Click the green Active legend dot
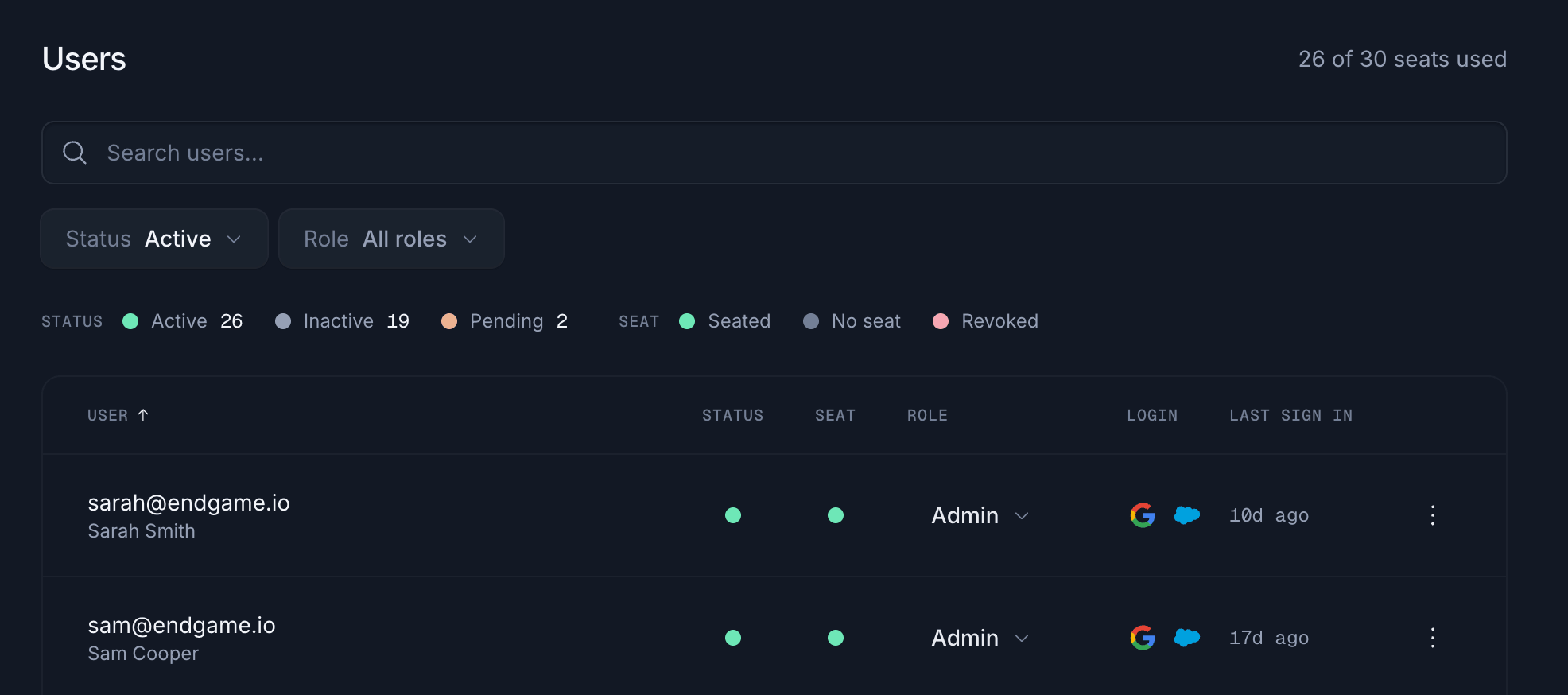1568x695 pixels. click(x=130, y=321)
